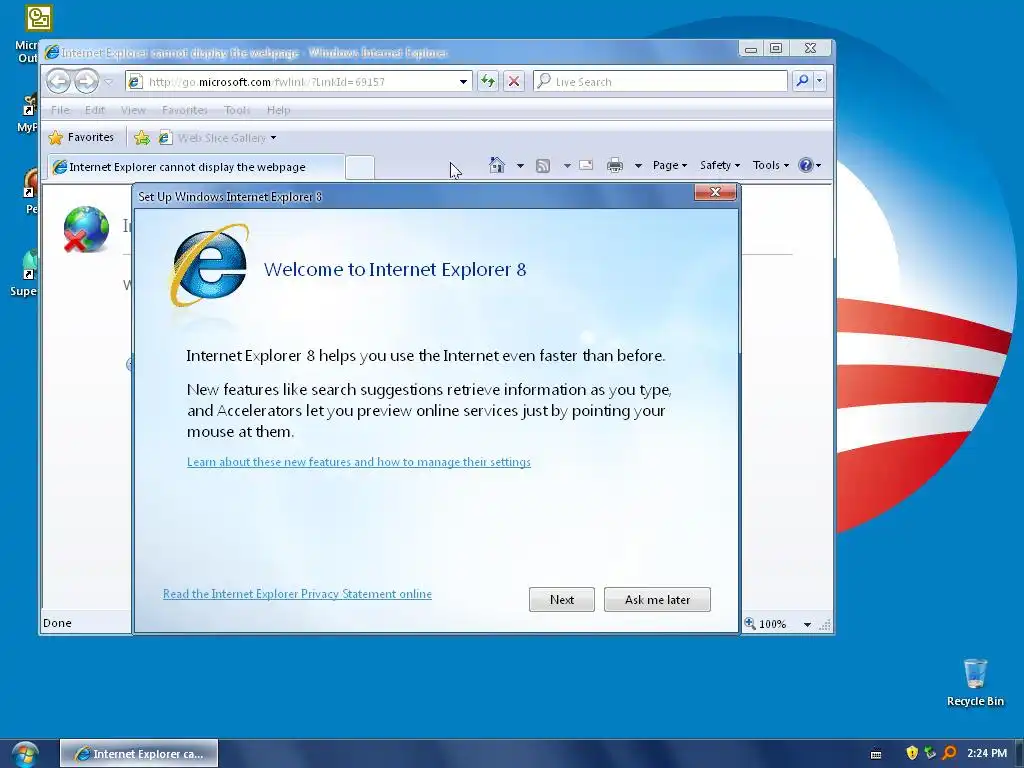Open a new blank tab
Screen dimensions: 1024x768
pos(360,167)
